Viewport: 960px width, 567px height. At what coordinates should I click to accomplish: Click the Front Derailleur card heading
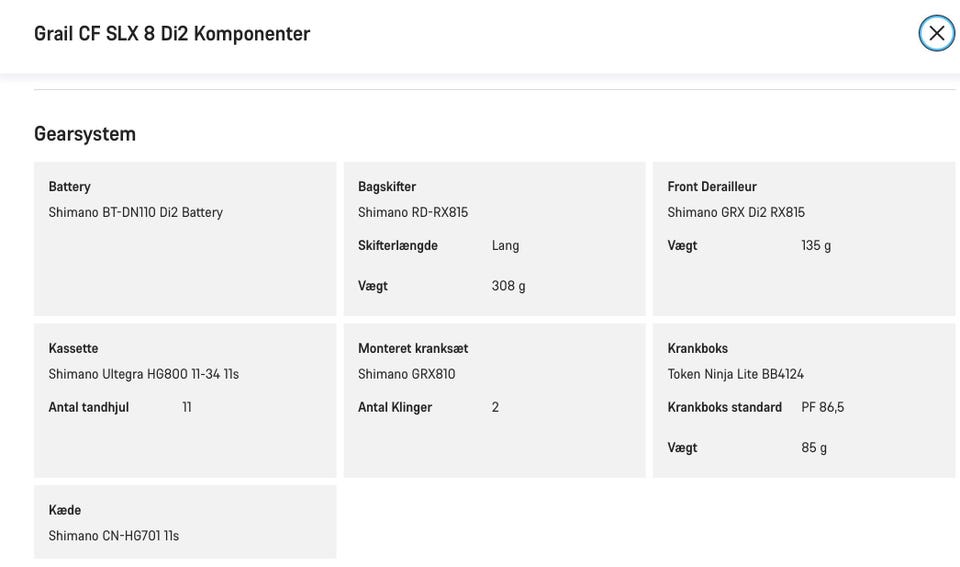pyautogui.click(x=712, y=186)
